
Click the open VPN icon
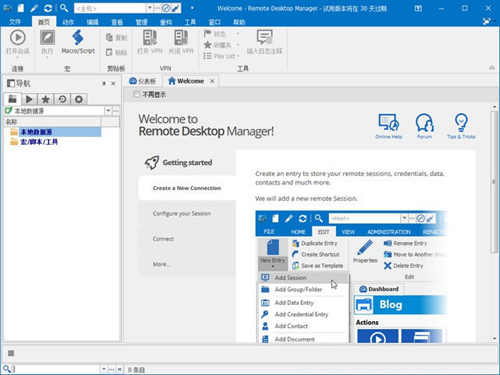[x=150, y=37]
